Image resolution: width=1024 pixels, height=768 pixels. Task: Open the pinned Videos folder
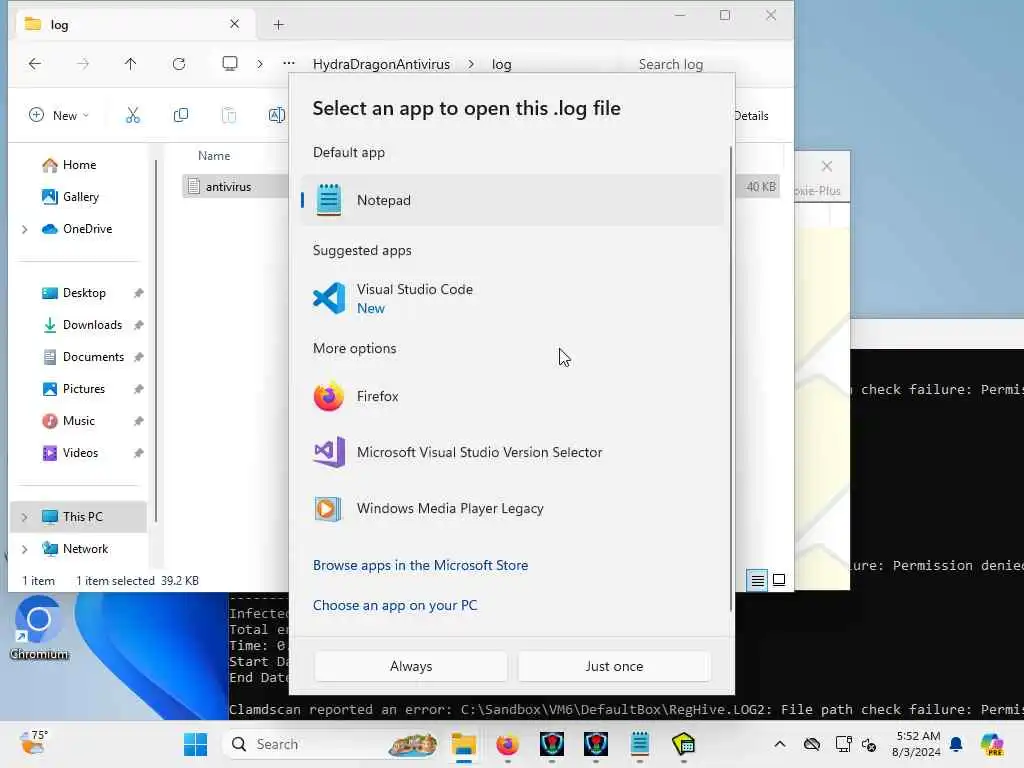pyautogui.click(x=80, y=453)
